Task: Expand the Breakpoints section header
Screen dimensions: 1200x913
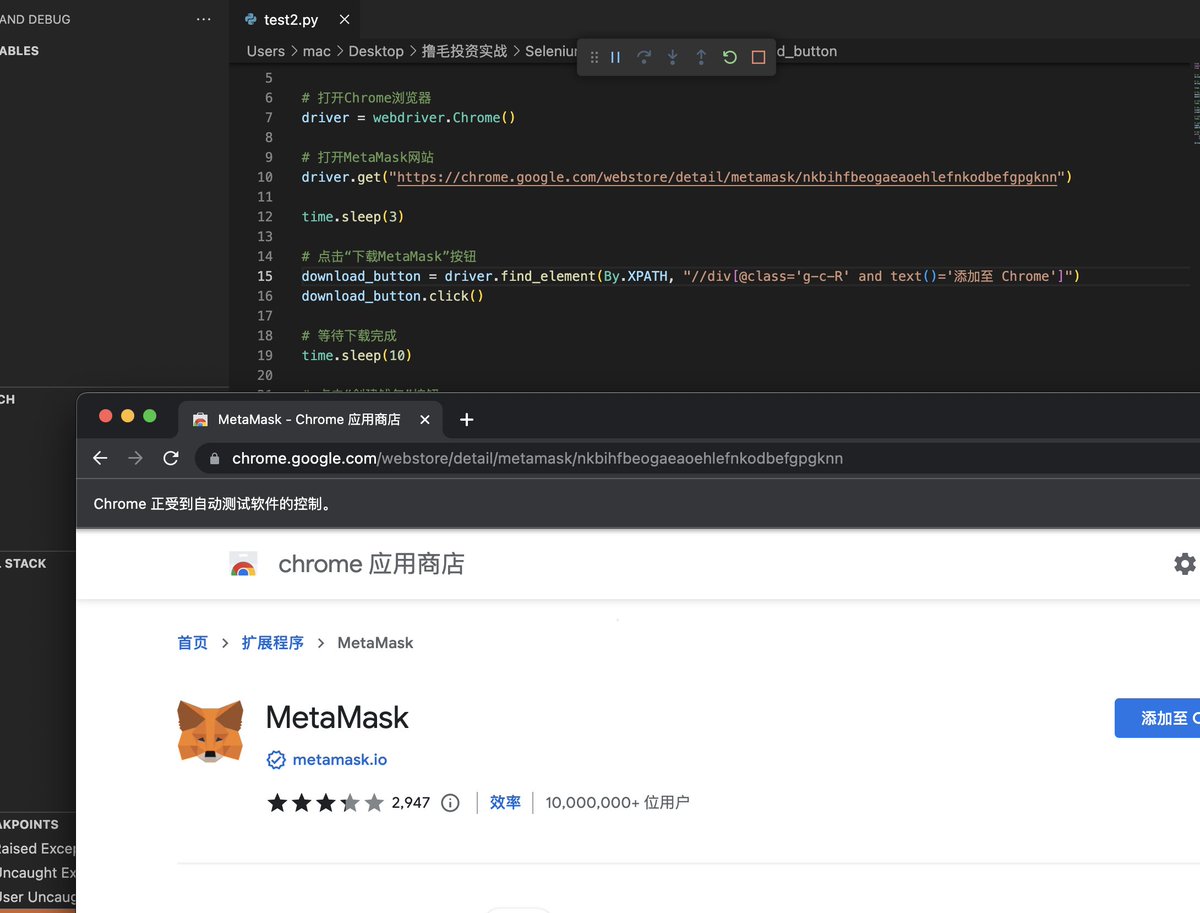Action: (38, 825)
